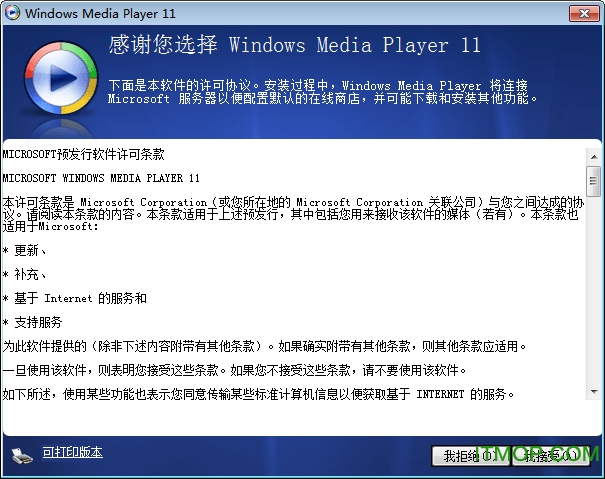Screen dimensions: 605x479
Task: Click the large Media Player play logo
Action: click(x=61, y=78)
